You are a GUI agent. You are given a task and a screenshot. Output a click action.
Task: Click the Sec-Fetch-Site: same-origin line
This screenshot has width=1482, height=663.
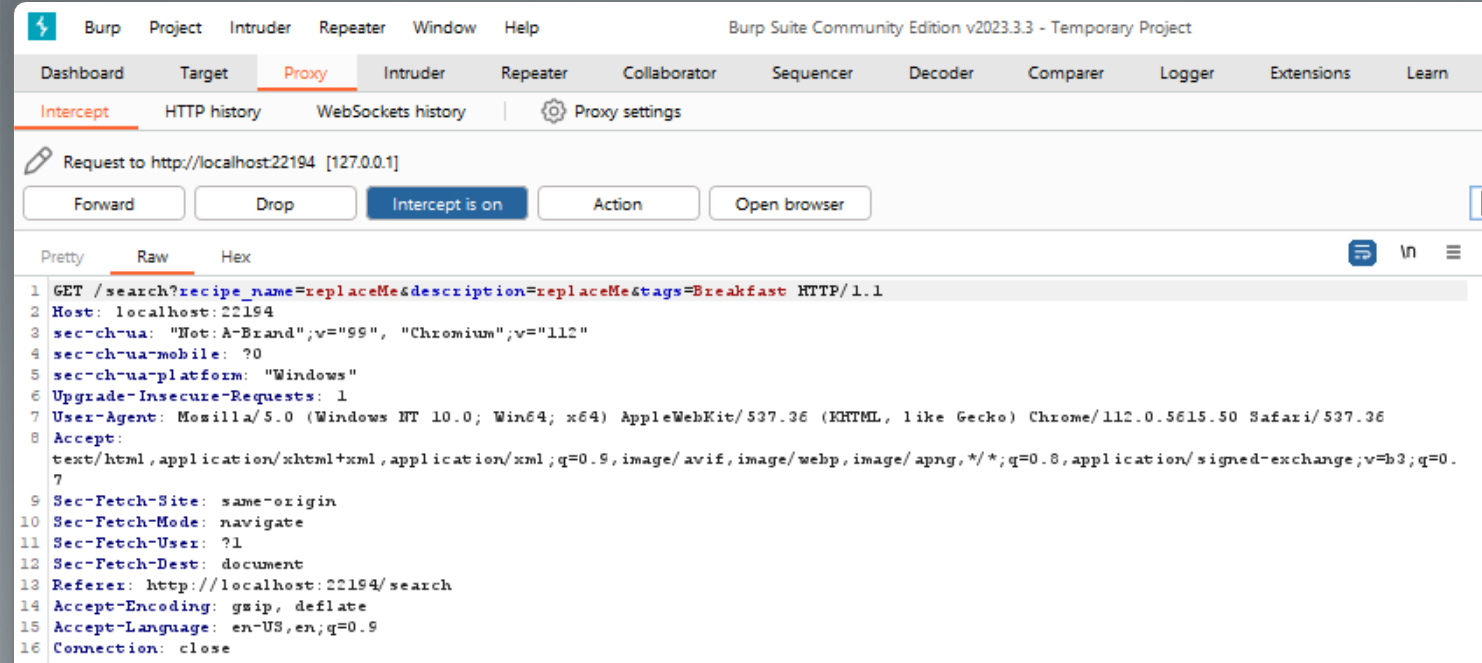tap(194, 501)
